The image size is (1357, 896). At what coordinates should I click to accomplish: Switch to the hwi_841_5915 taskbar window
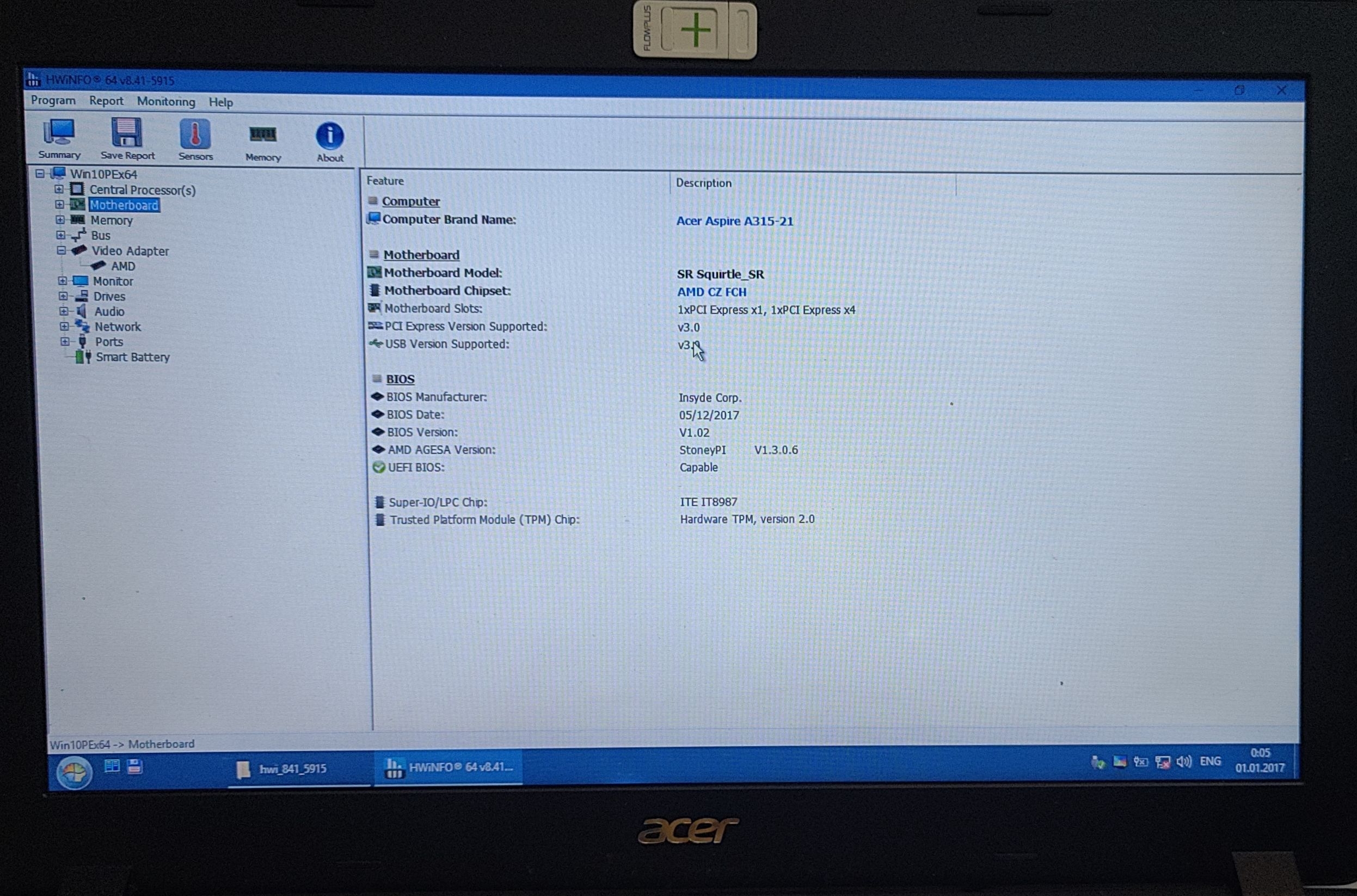[x=300, y=769]
